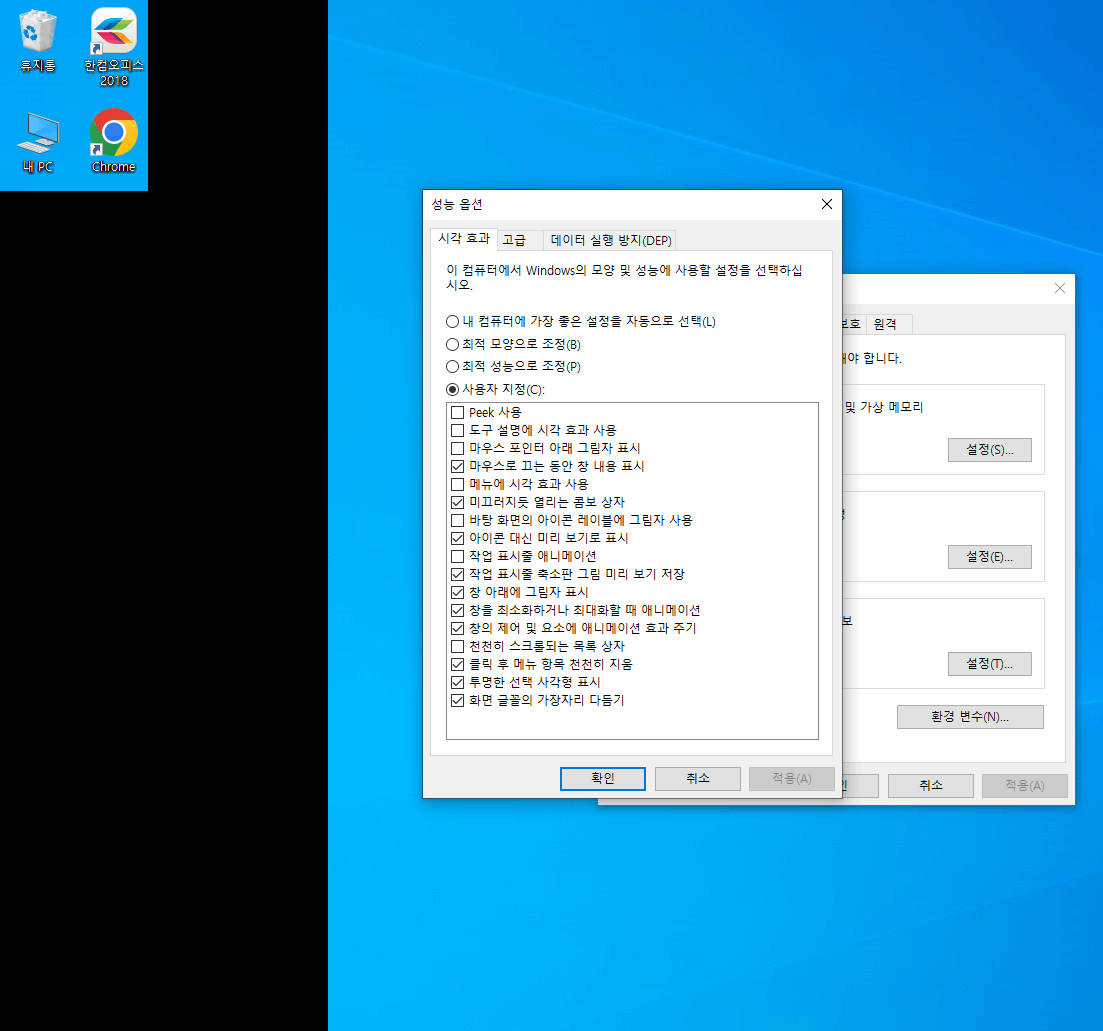Uncheck 화면 글꼴의 가장자리 다듬기
This screenshot has height=1031, width=1103.
(x=457, y=700)
